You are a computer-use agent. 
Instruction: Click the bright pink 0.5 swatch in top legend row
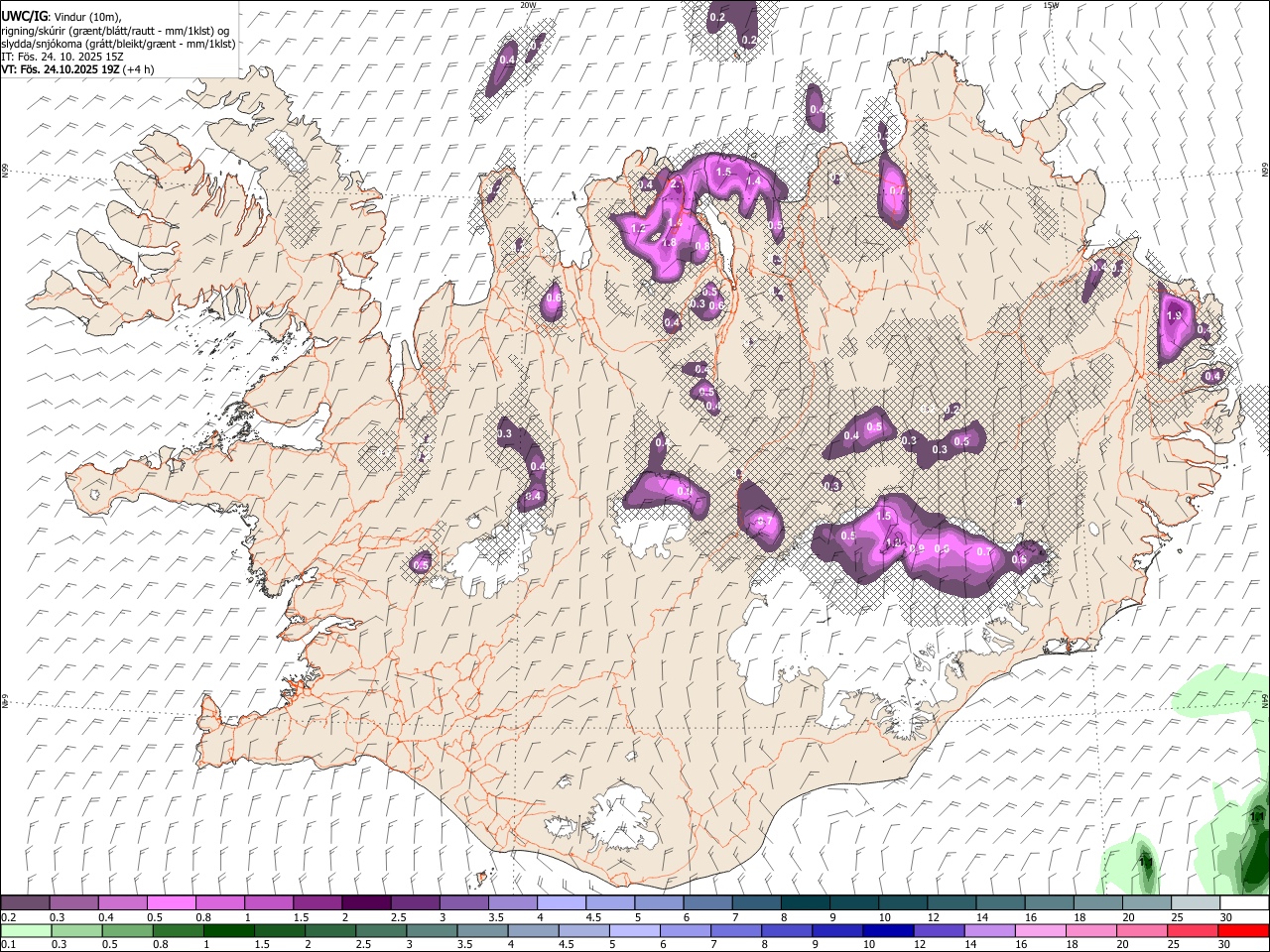171,903
